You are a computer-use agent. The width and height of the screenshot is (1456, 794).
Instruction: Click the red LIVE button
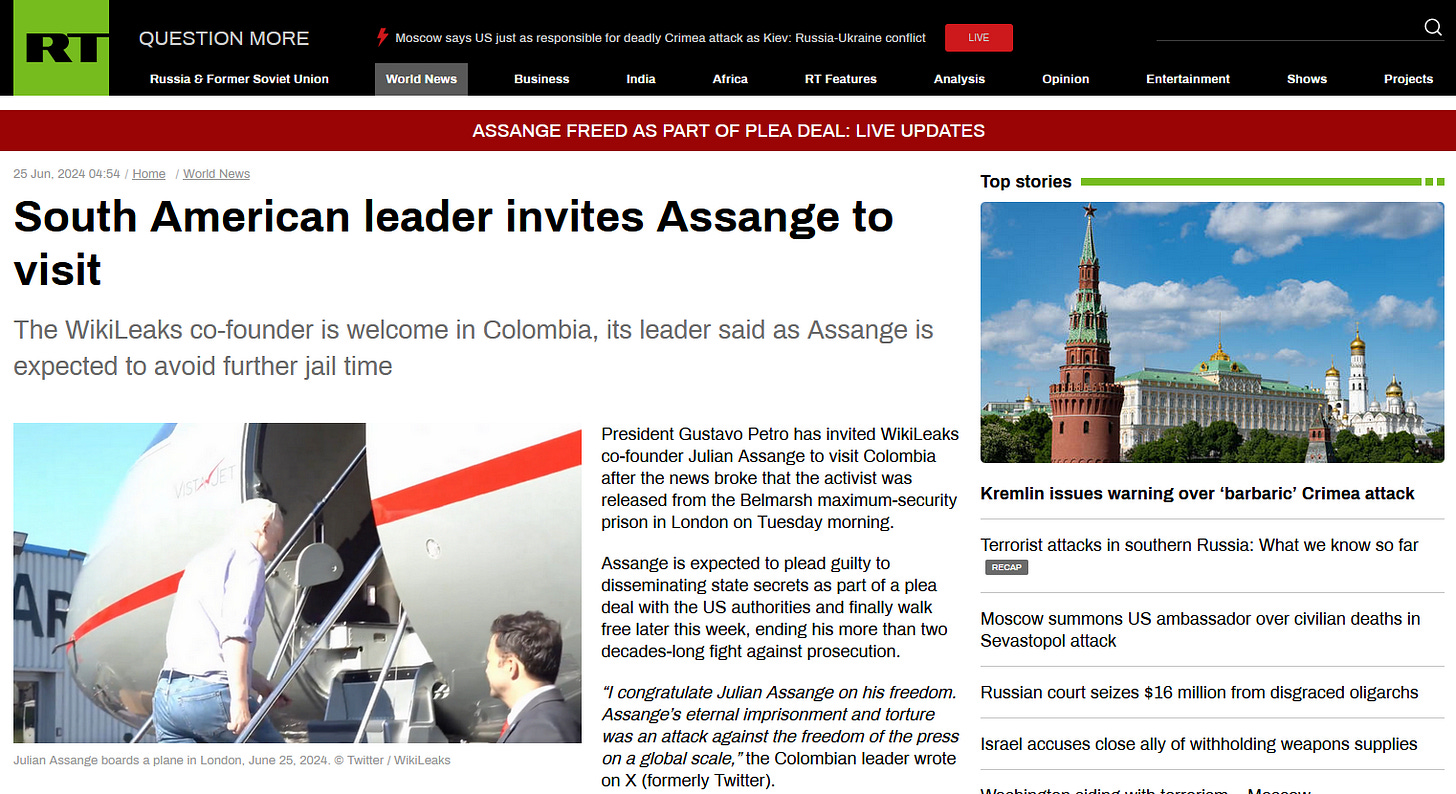(x=979, y=38)
